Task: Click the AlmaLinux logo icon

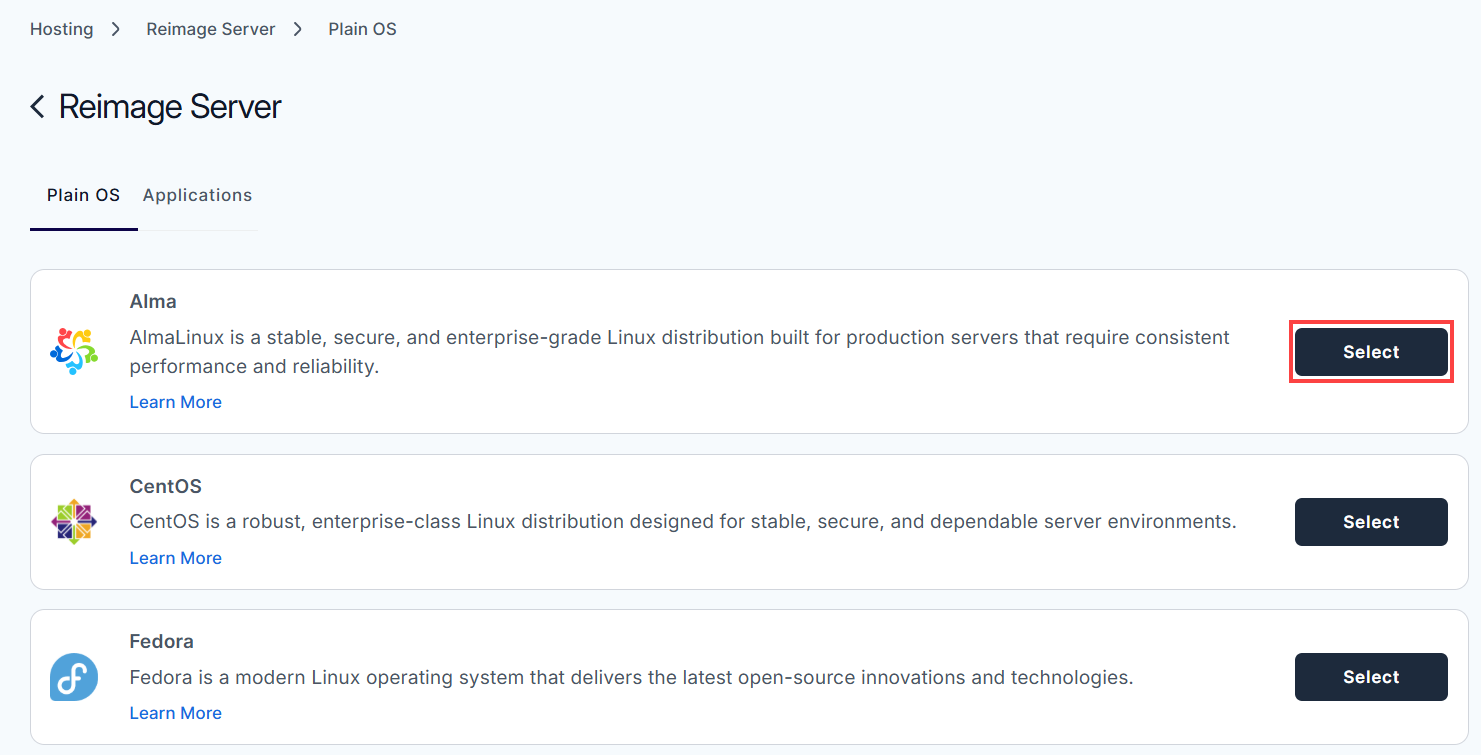Action: coord(74,351)
